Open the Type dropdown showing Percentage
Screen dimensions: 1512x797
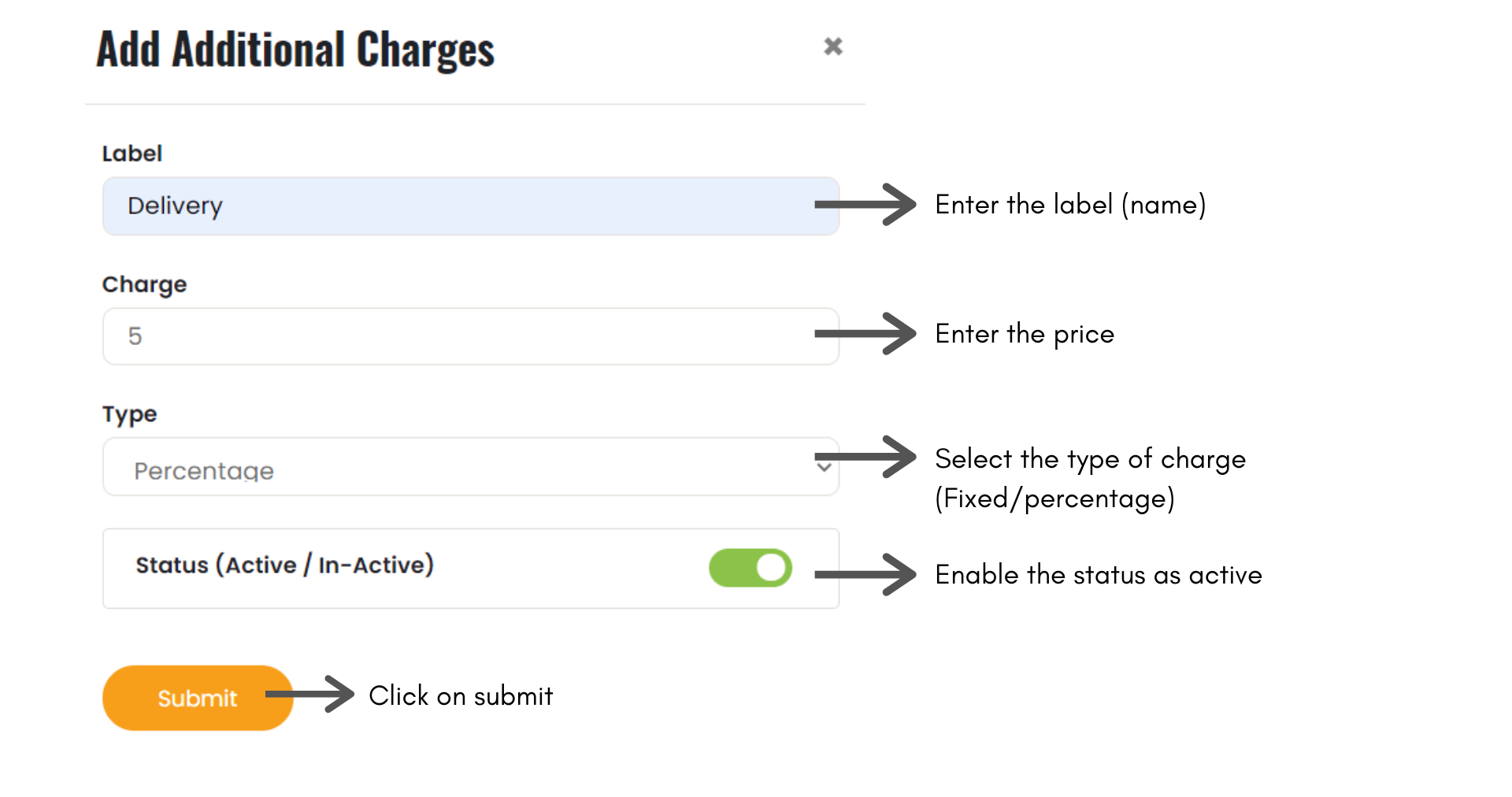click(x=471, y=467)
